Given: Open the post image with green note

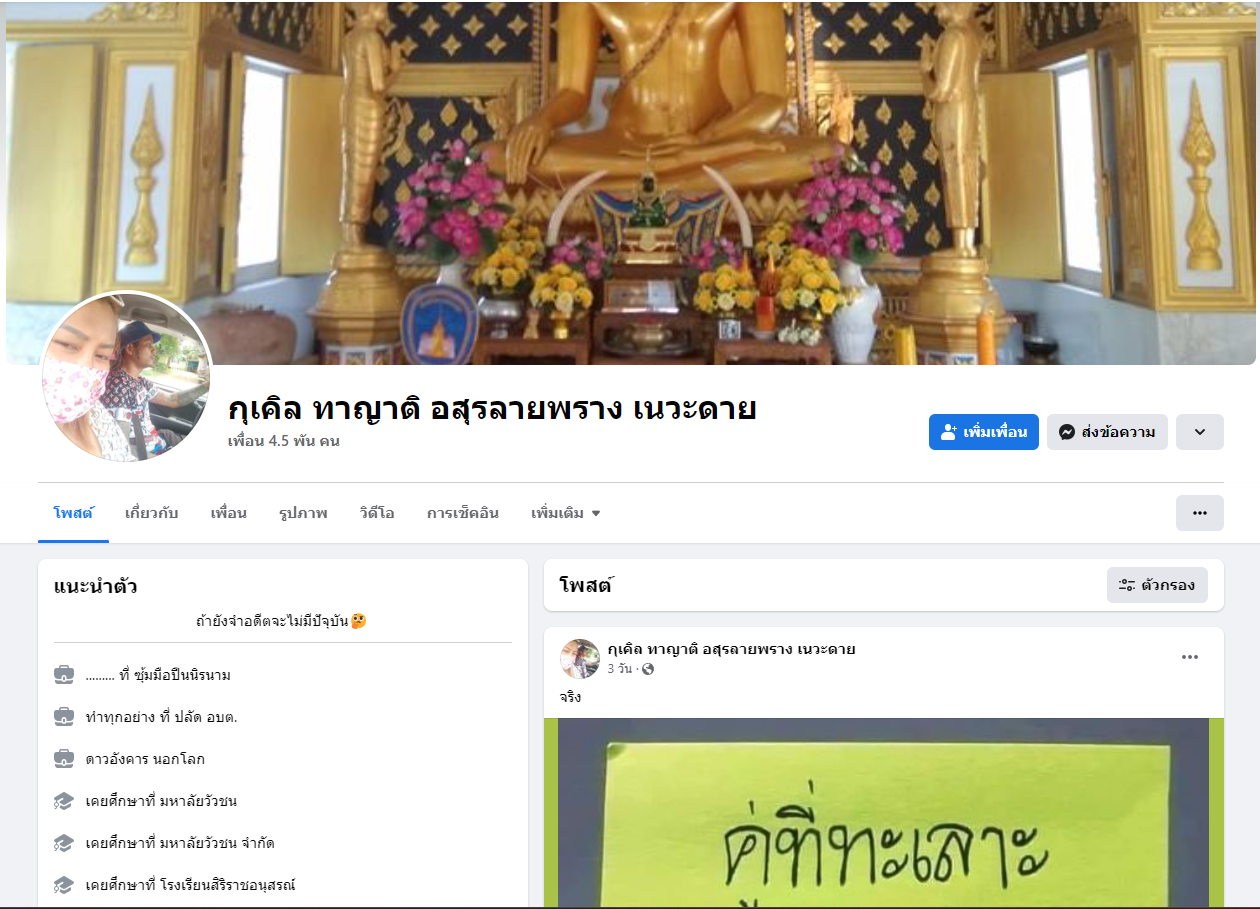Looking at the screenshot, I should 884,812.
